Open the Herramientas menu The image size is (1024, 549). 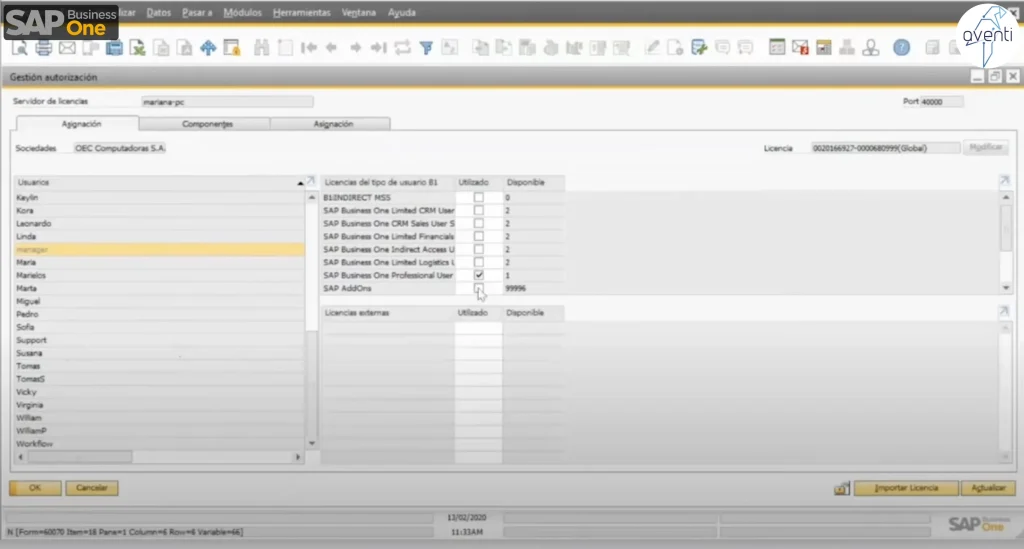302,12
